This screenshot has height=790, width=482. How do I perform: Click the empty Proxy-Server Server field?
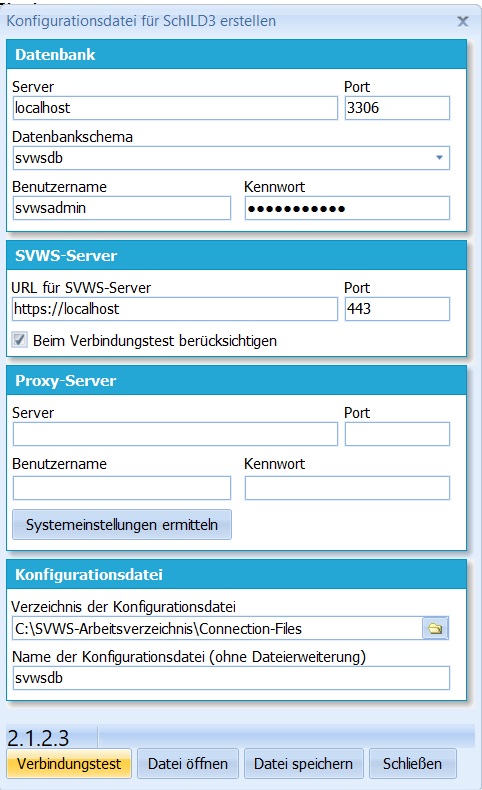tap(175, 434)
